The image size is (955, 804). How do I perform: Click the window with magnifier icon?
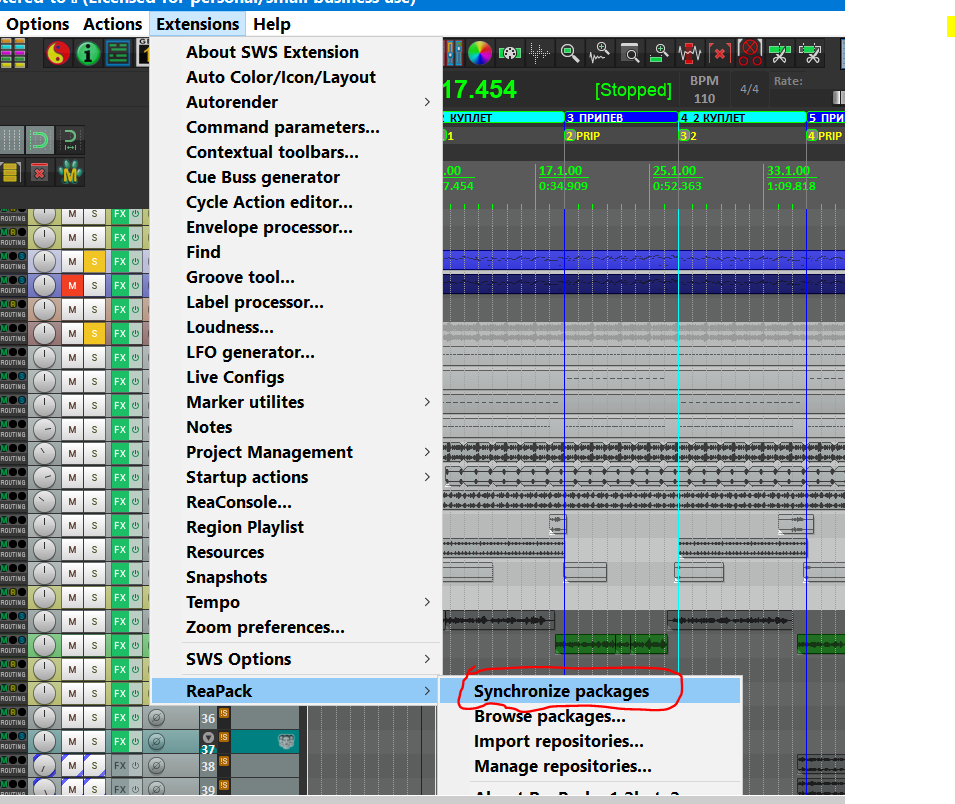[x=630, y=54]
